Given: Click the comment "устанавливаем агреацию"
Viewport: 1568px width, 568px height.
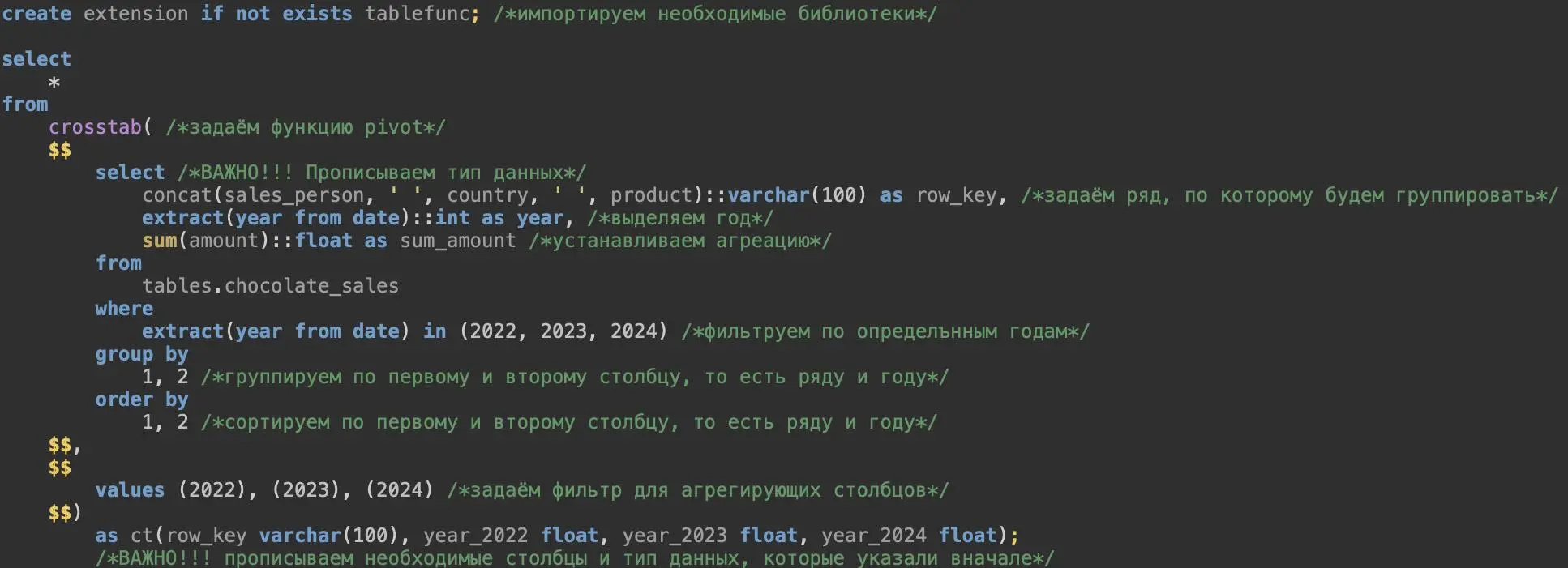Looking at the screenshot, I should pyautogui.click(x=680, y=241).
